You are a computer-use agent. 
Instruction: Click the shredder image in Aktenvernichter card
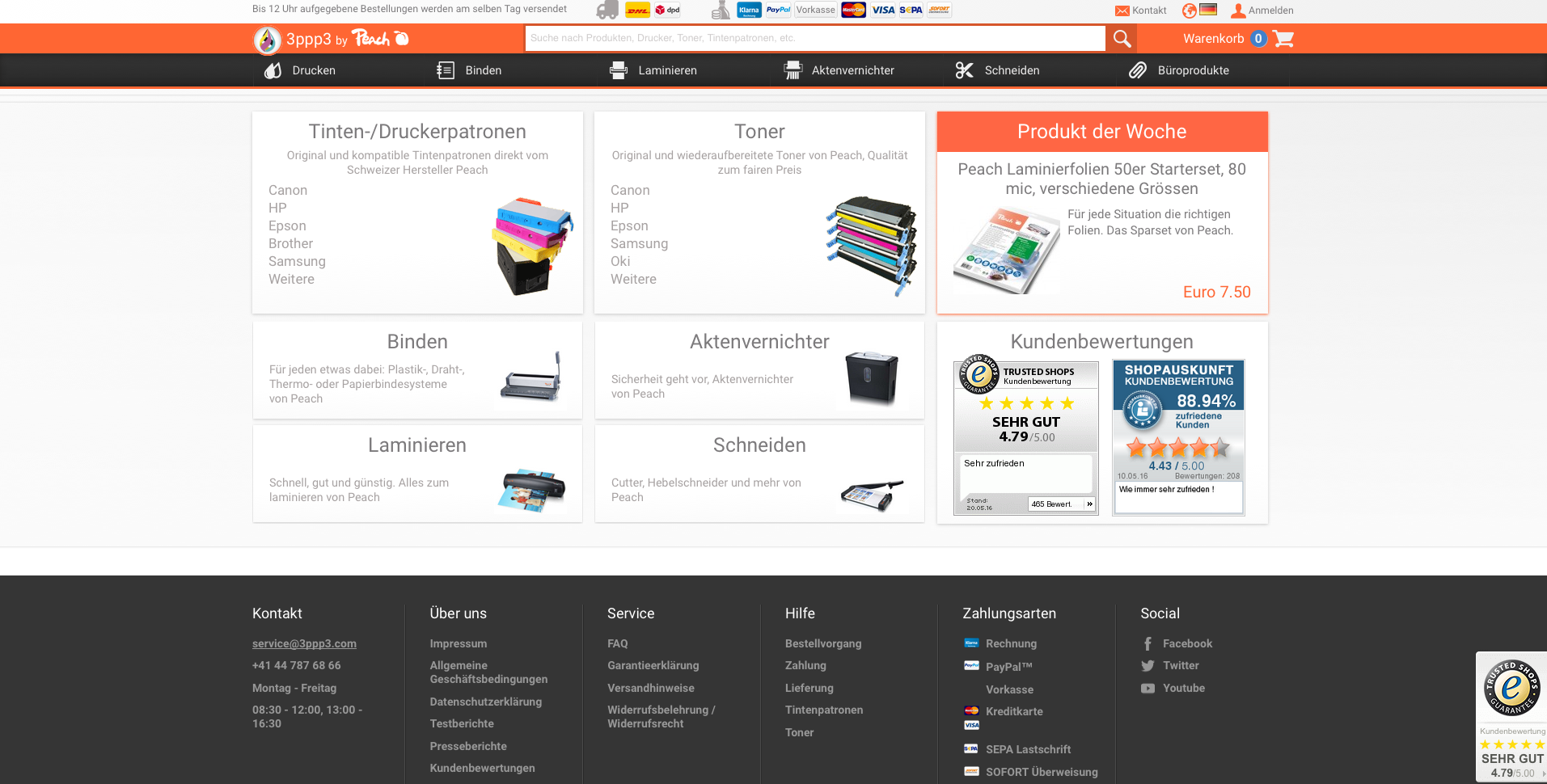coord(871,377)
